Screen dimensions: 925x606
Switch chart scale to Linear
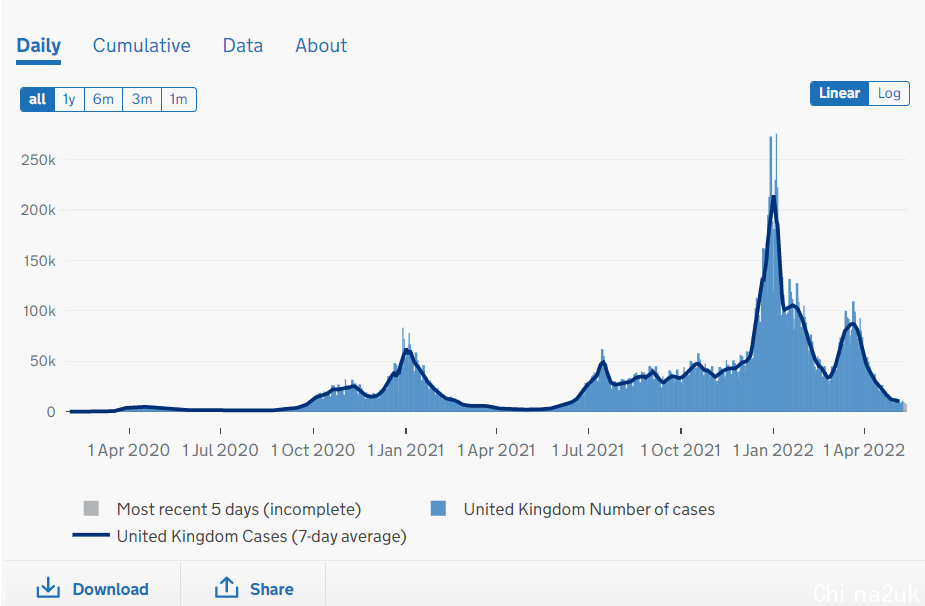[839, 93]
